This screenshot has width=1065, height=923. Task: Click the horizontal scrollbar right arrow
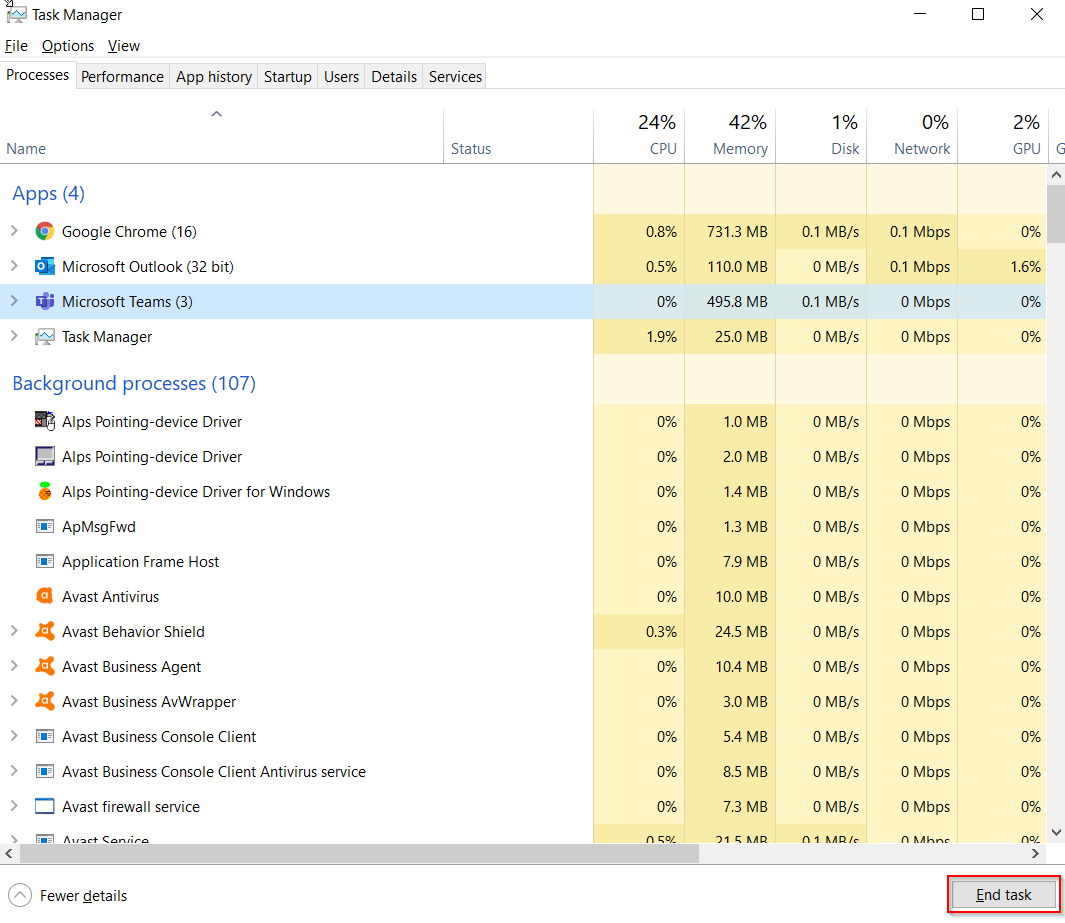click(1035, 853)
